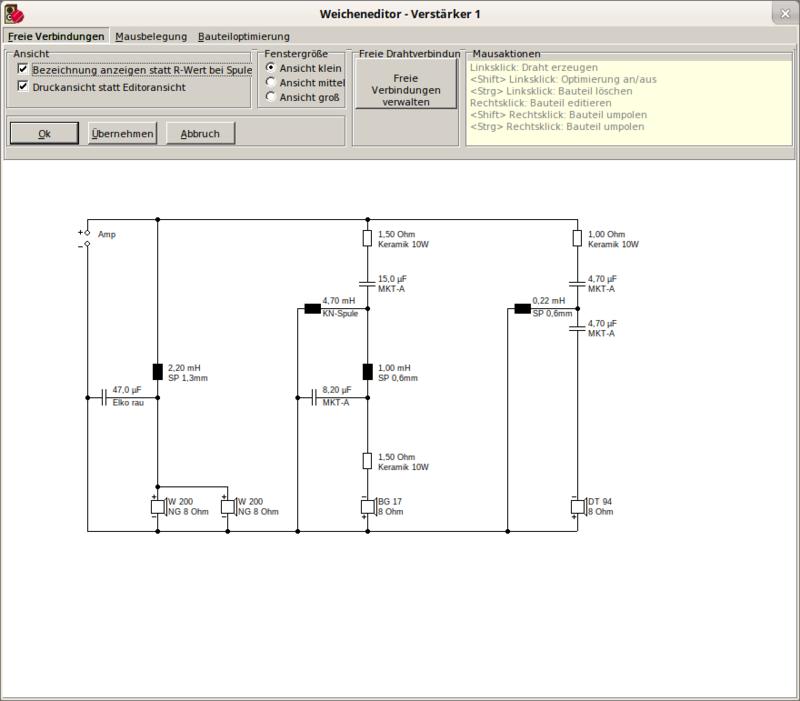Click the Abbruch button

[200, 133]
